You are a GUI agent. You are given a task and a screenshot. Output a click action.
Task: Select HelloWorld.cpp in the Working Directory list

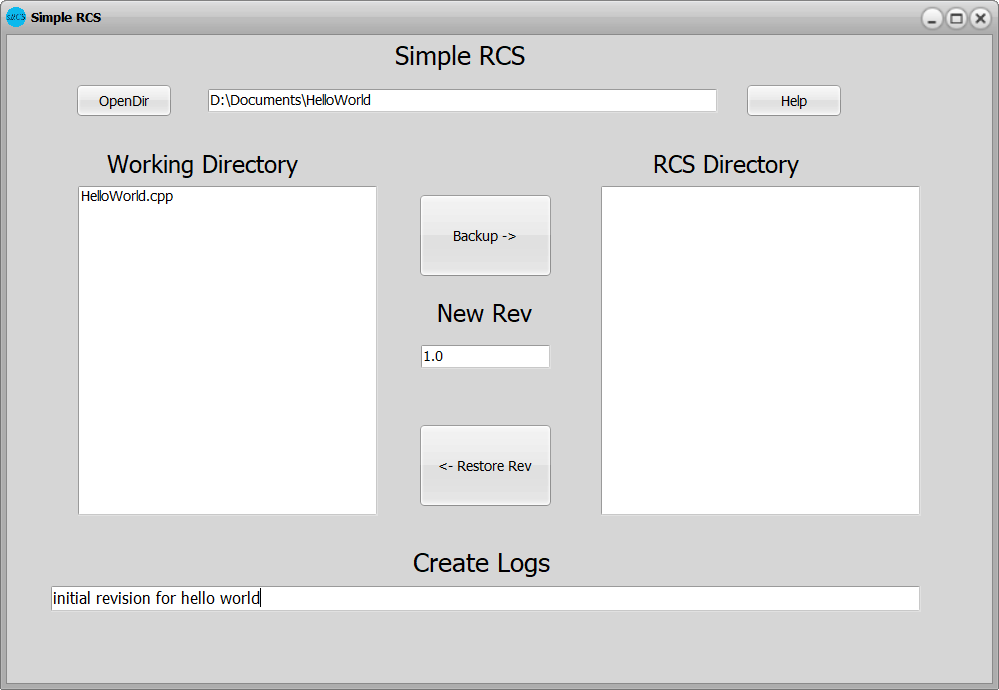(127, 197)
